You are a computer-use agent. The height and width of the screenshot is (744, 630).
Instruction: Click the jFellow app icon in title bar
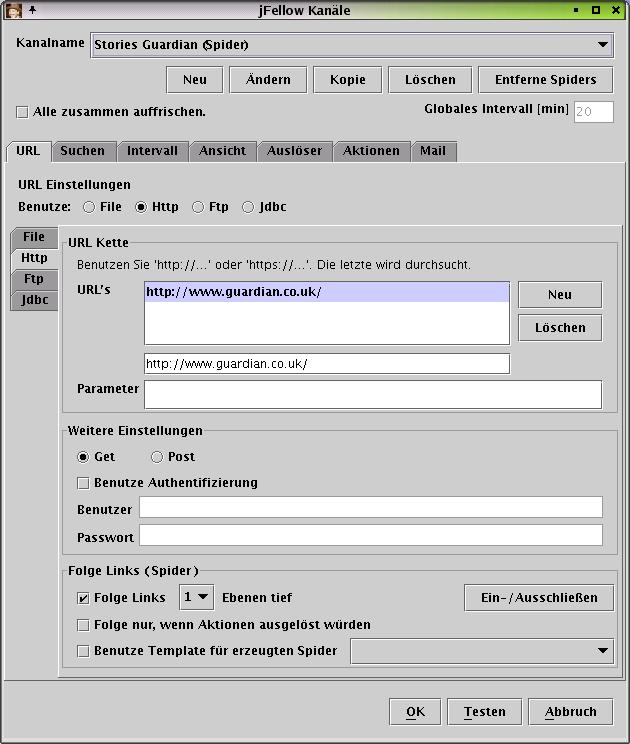pyautogui.click(x=14, y=10)
